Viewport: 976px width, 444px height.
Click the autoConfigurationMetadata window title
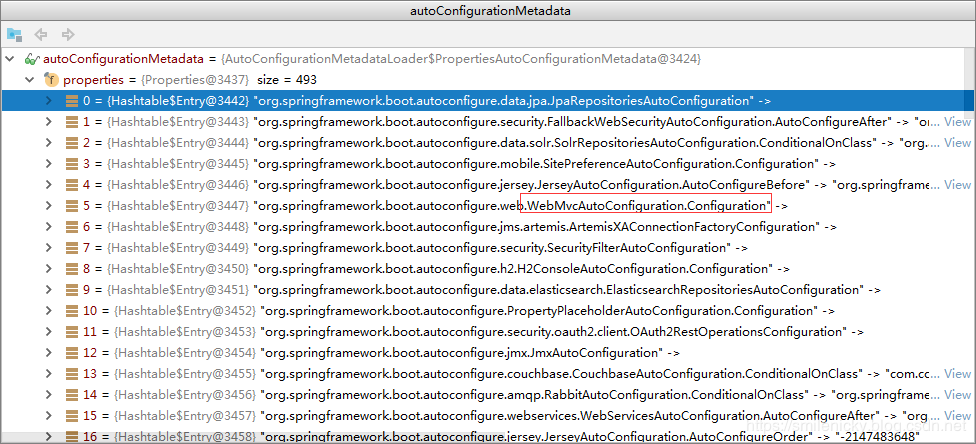[490, 11]
